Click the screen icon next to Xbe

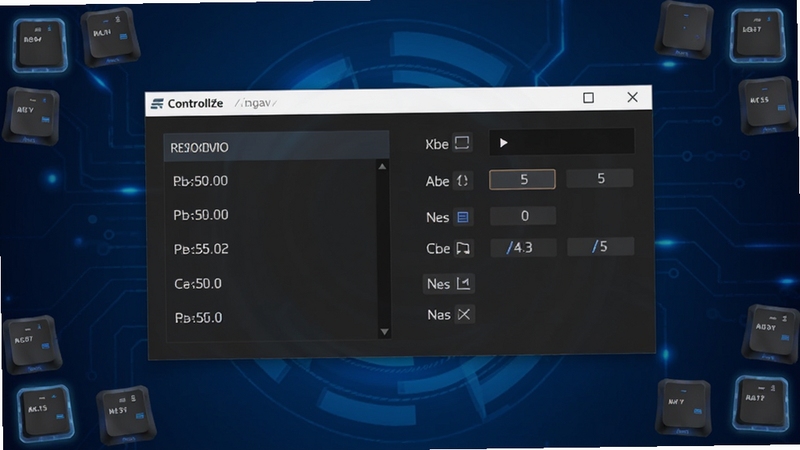click(x=462, y=143)
